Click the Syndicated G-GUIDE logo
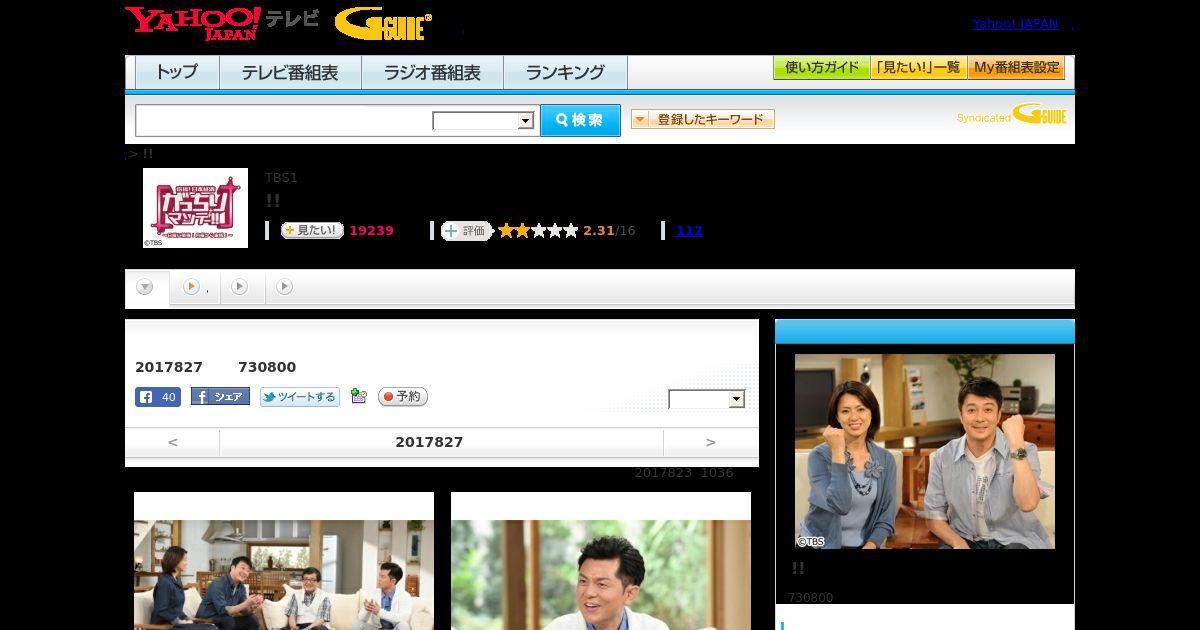 (1012, 115)
